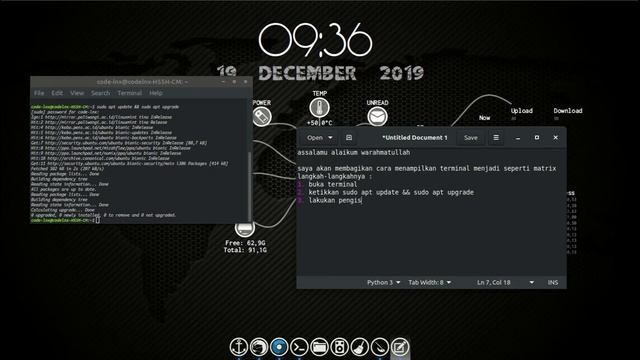Click the disk drive widget icon above Free
640x360 pixels.
pos(245,229)
